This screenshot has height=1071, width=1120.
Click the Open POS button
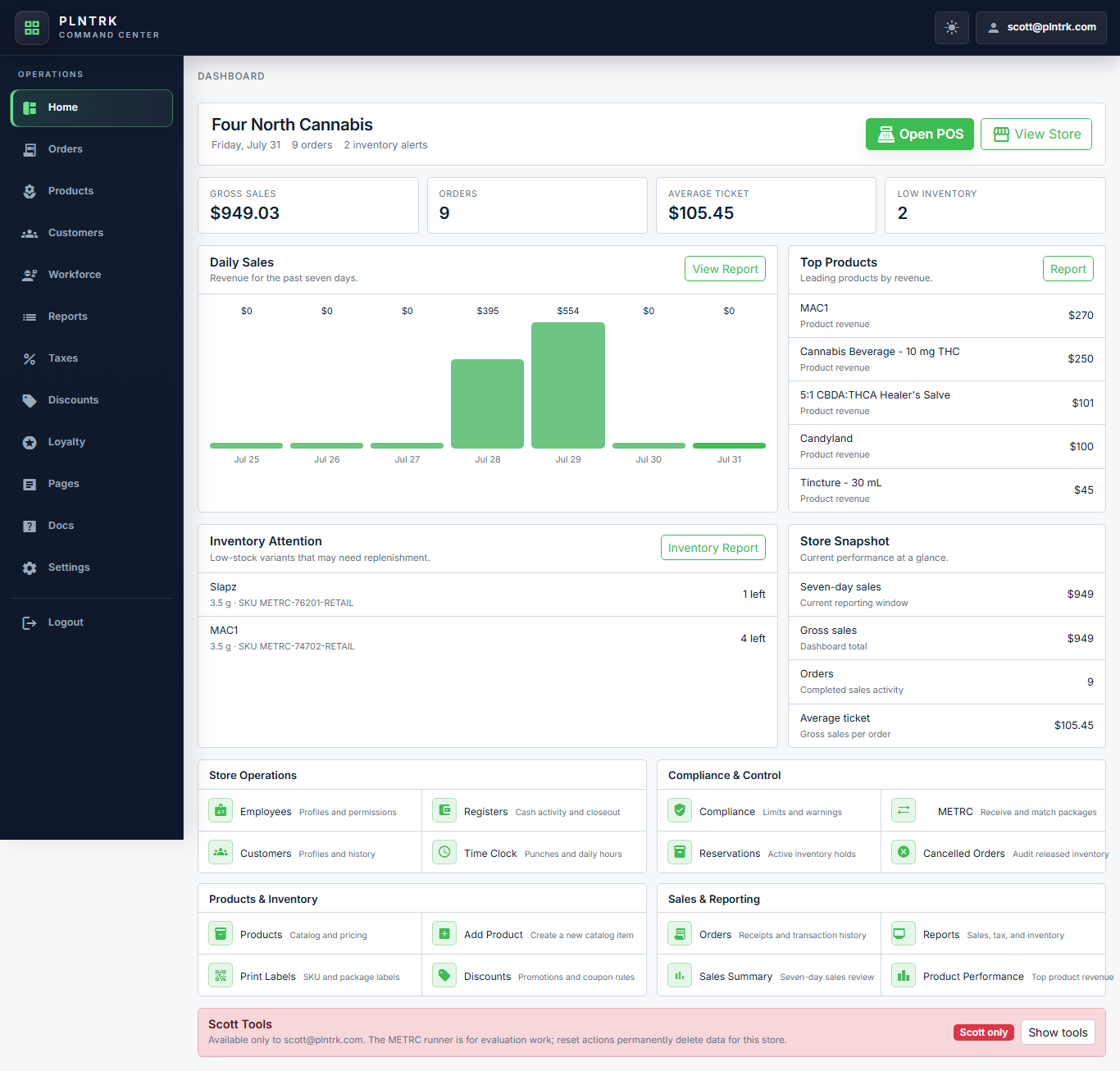pyautogui.click(x=920, y=134)
